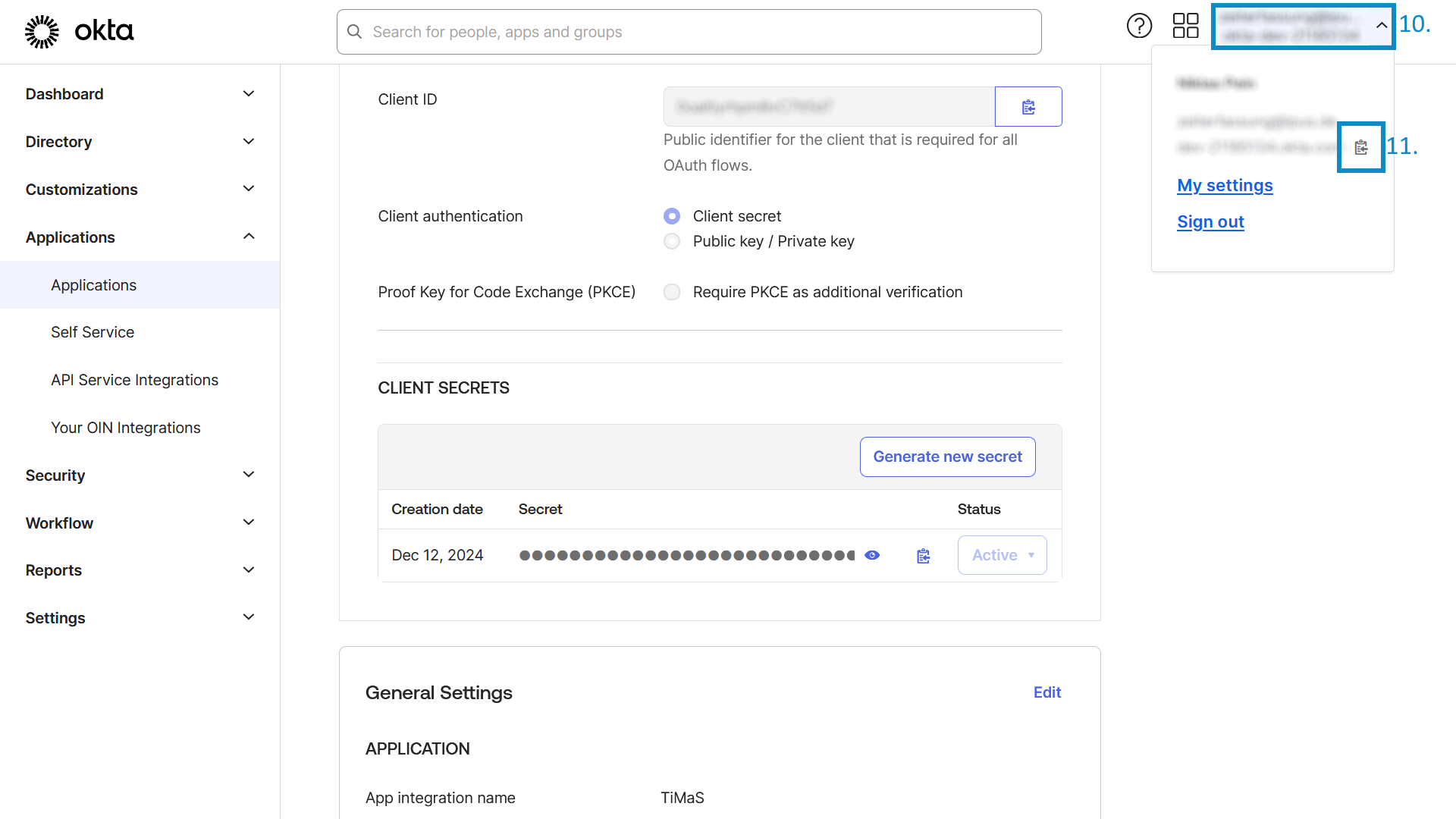Reveal the client secret with eye icon
Image resolution: width=1456 pixels, height=819 pixels.
[872, 555]
